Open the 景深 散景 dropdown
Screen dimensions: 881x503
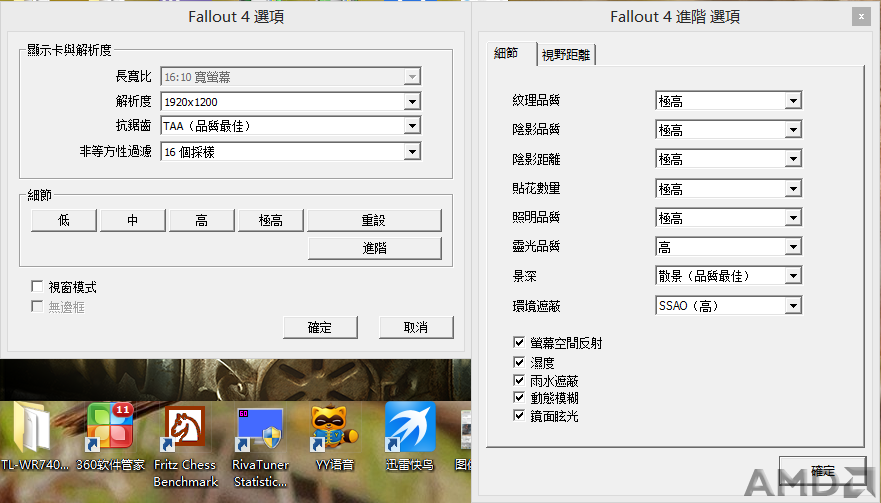pyautogui.click(x=728, y=276)
